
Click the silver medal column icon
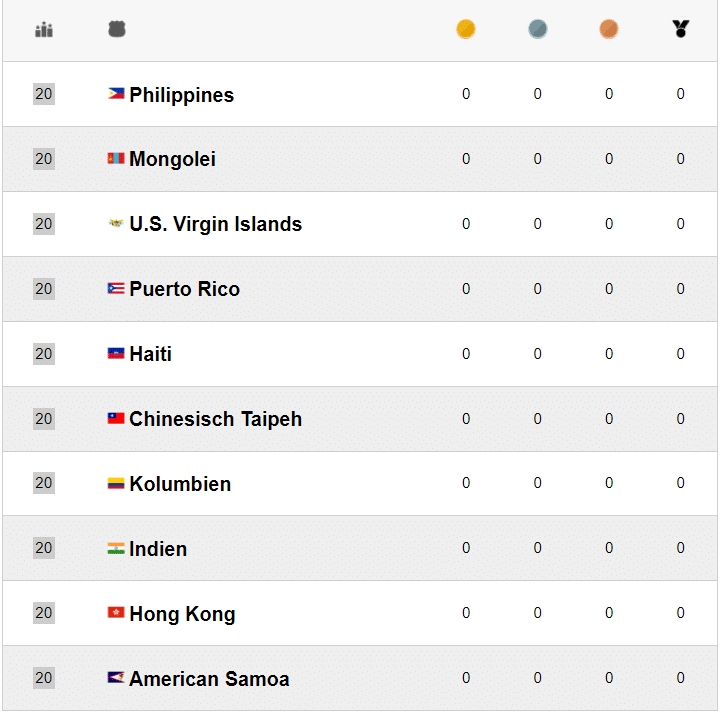point(538,30)
